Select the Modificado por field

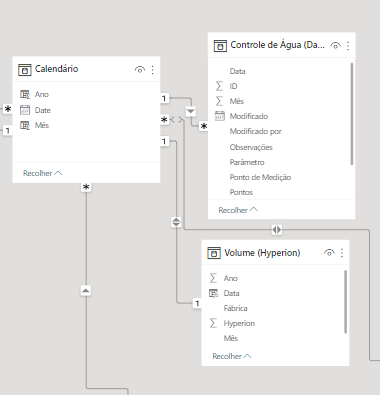click(x=256, y=131)
